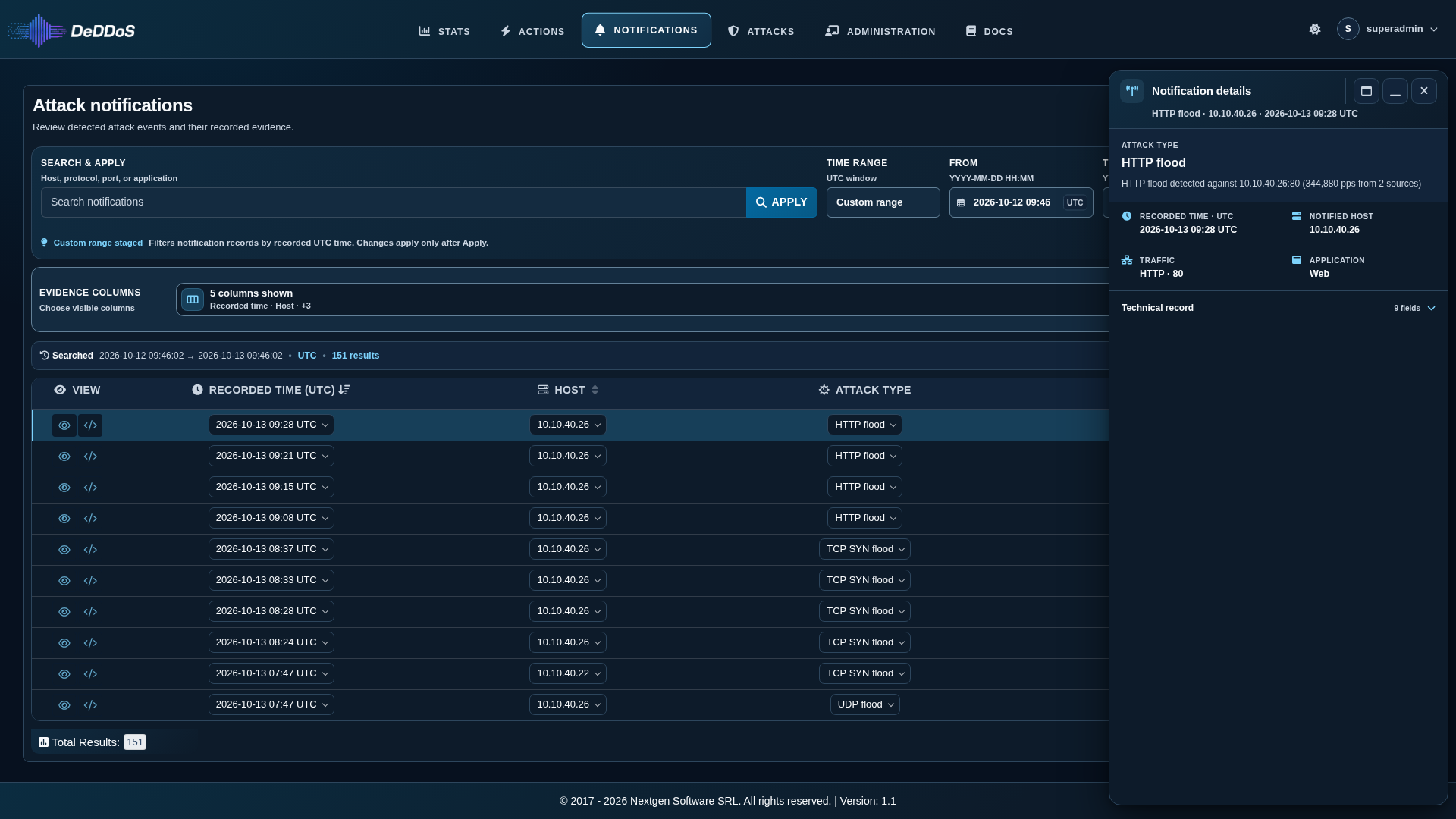Open raw code view for 09:21 row
The width and height of the screenshot is (1456, 819).
coord(90,457)
